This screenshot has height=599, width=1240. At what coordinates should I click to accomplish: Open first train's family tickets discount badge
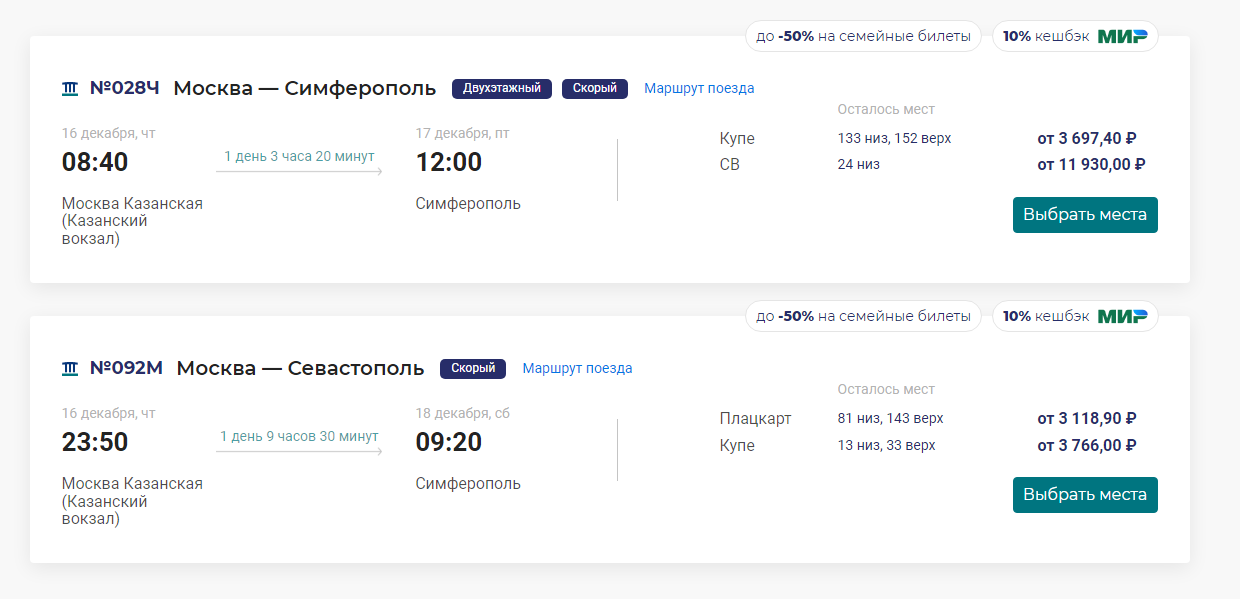(x=863, y=36)
